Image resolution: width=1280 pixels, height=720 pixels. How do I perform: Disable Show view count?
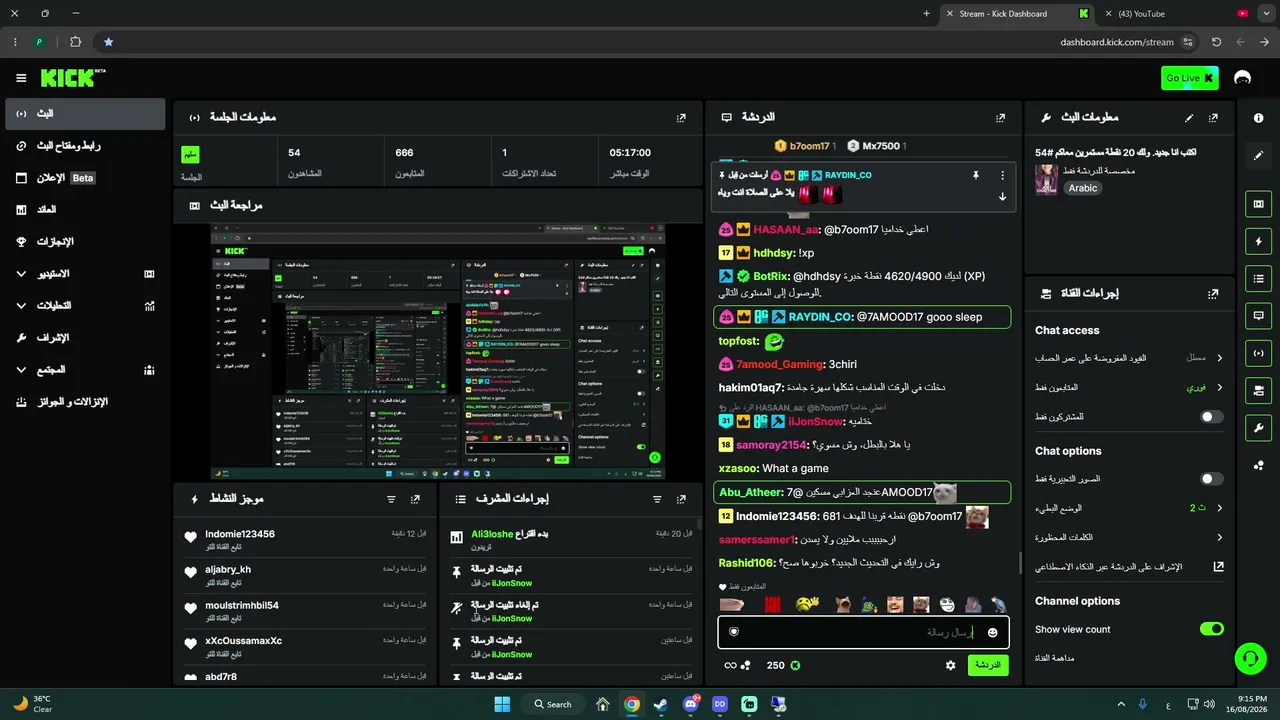click(x=1211, y=629)
